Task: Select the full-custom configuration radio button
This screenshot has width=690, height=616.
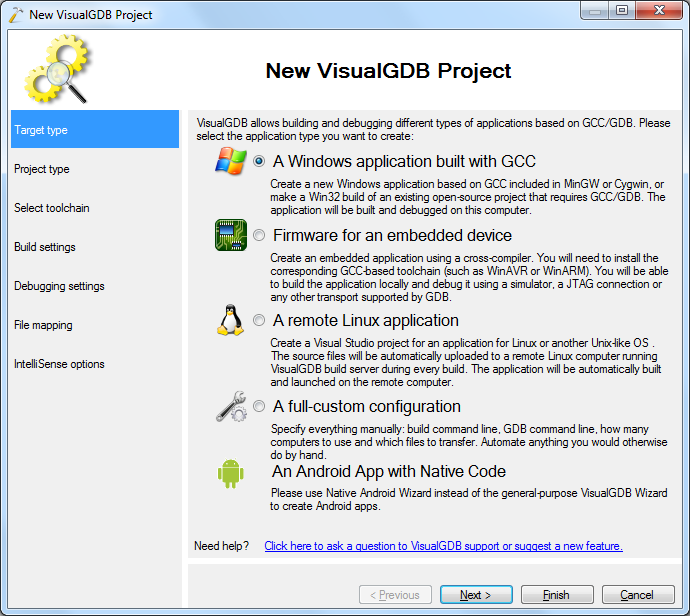Action: click(x=259, y=406)
